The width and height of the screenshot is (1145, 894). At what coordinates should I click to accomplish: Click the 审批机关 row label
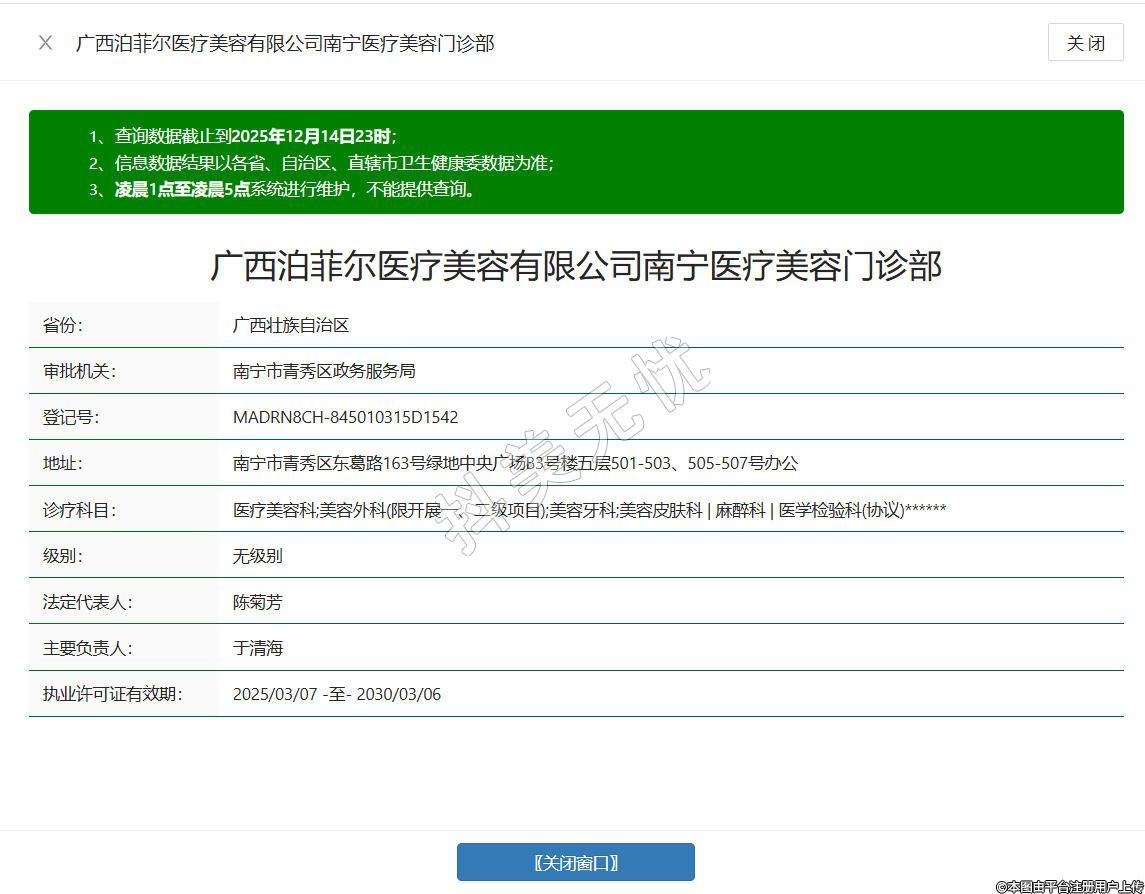click(x=79, y=371)
